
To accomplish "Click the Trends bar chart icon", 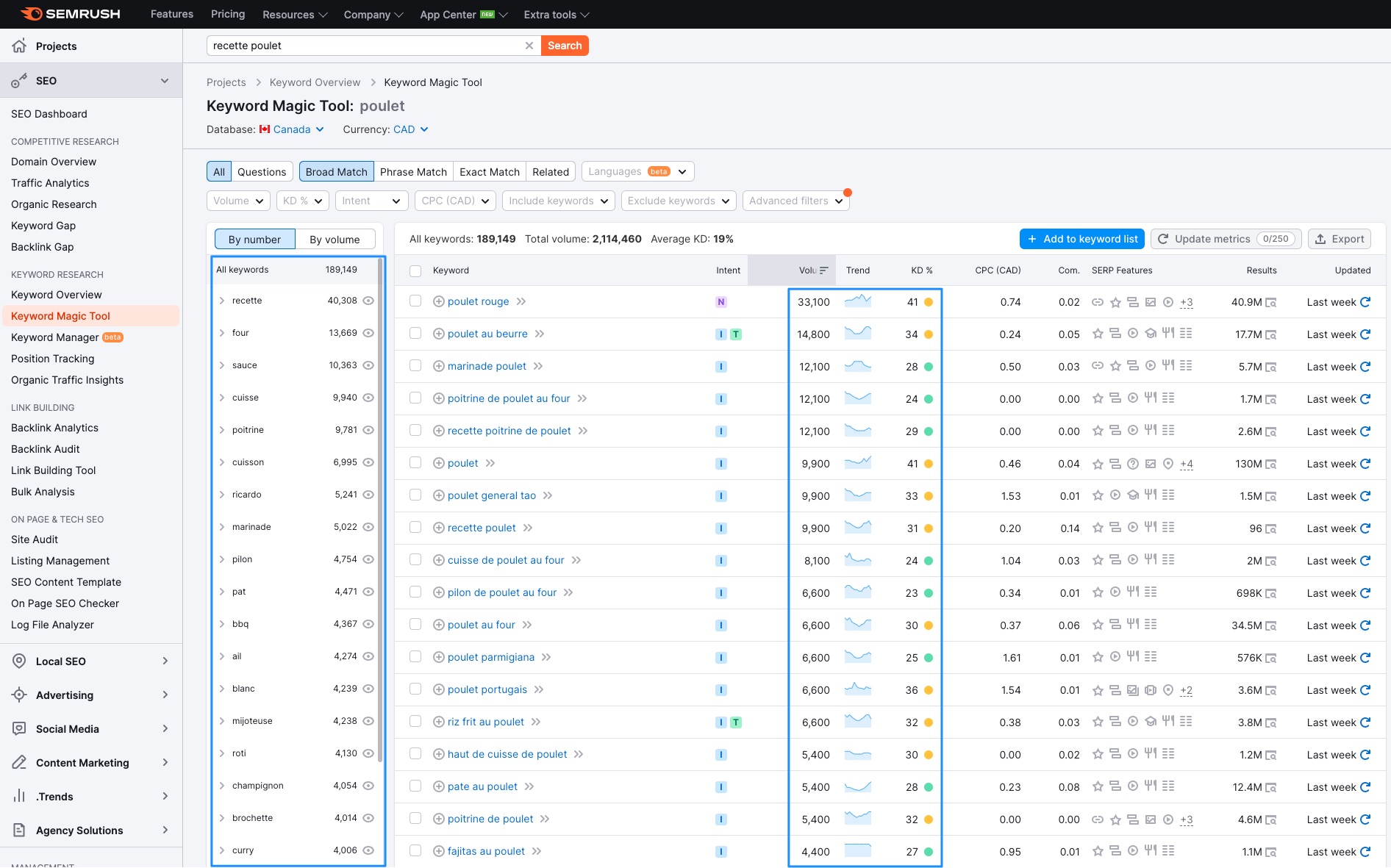I will (x=19, y=796).
